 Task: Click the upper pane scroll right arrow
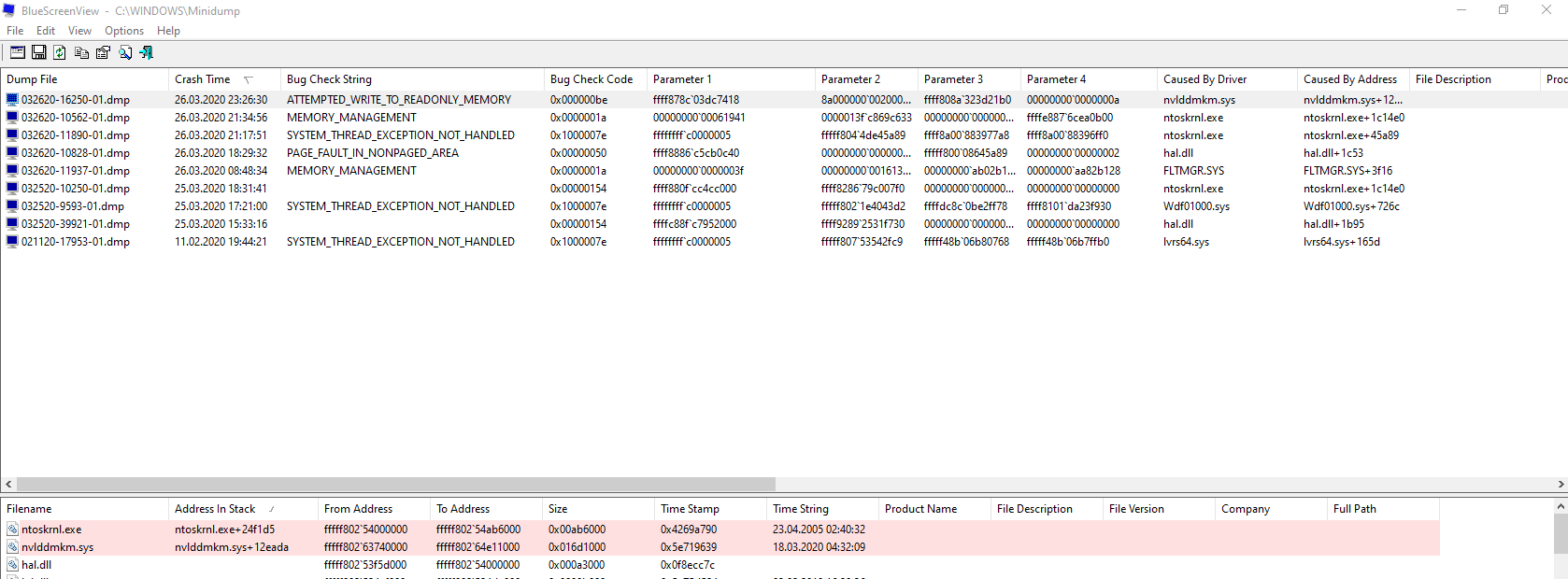click(1561, 484)
